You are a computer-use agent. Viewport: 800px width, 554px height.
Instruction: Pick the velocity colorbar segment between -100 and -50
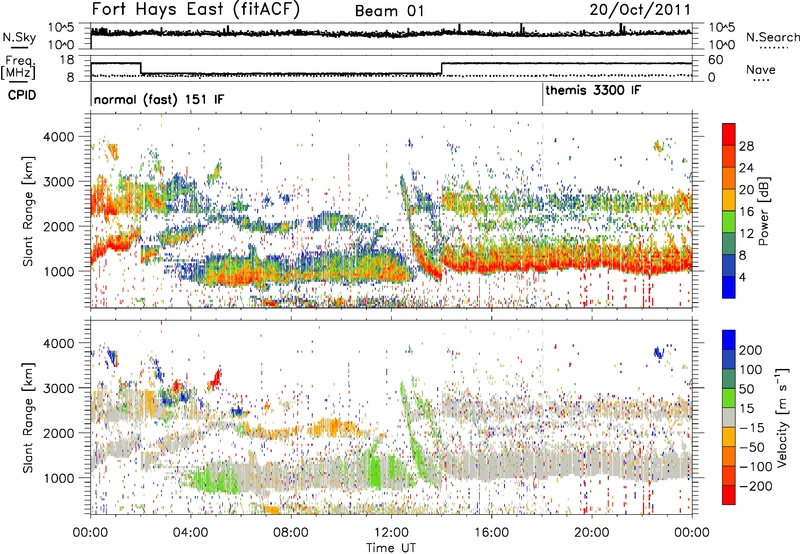(729, 456)
